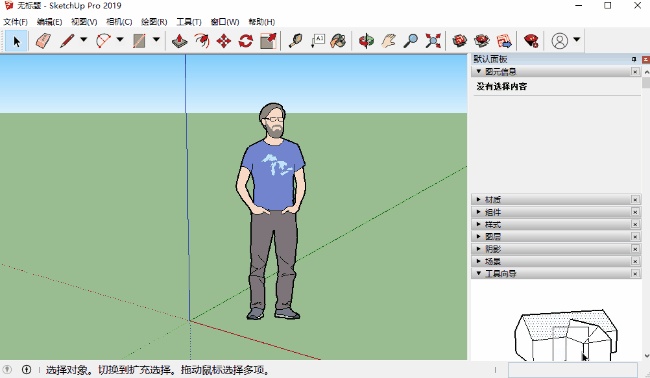Open the Extension Manager
The width and height of the screenshot is (650, 378).
531,41
